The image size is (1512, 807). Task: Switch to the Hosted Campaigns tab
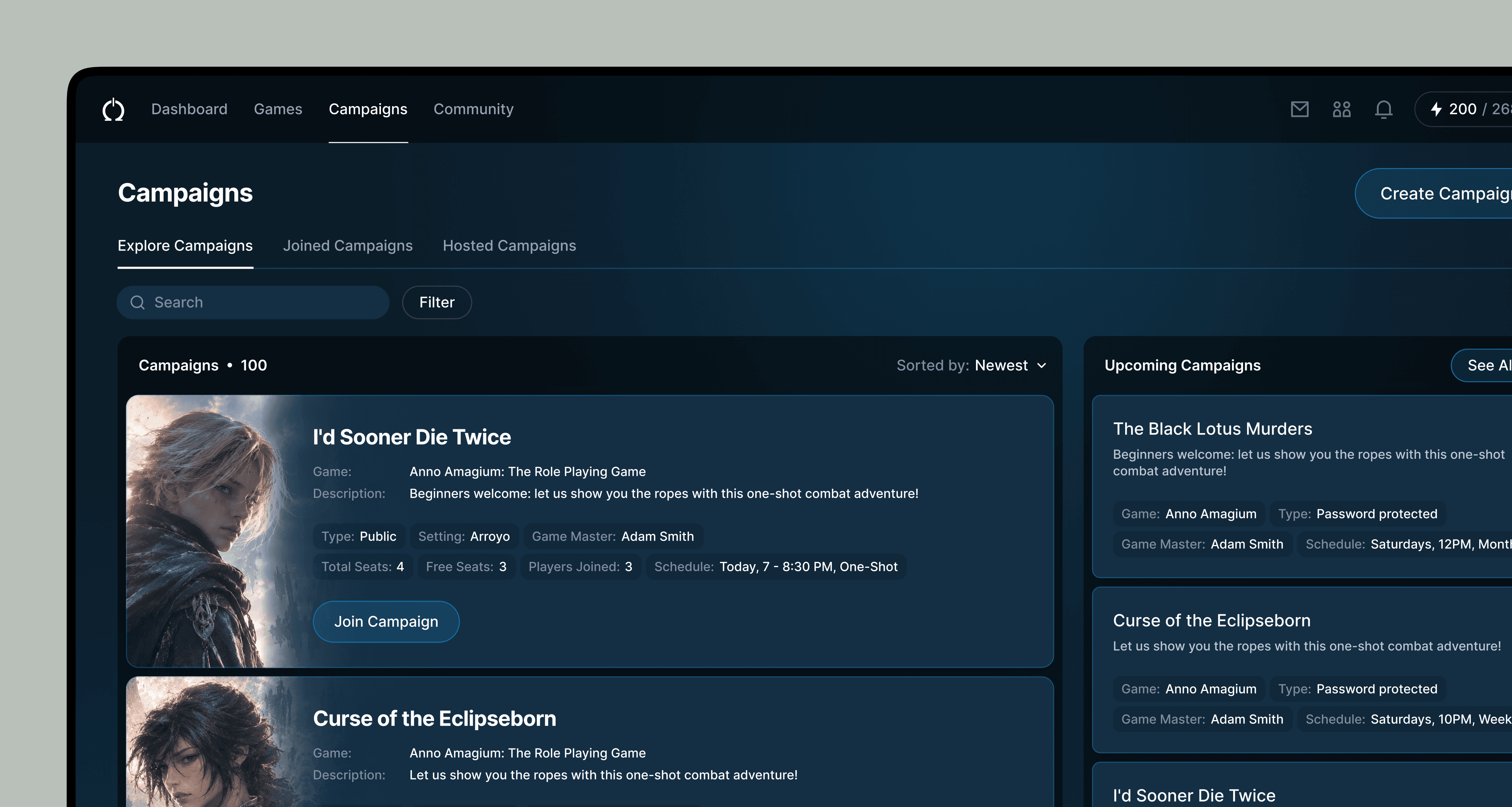click(x=510, y=246)
